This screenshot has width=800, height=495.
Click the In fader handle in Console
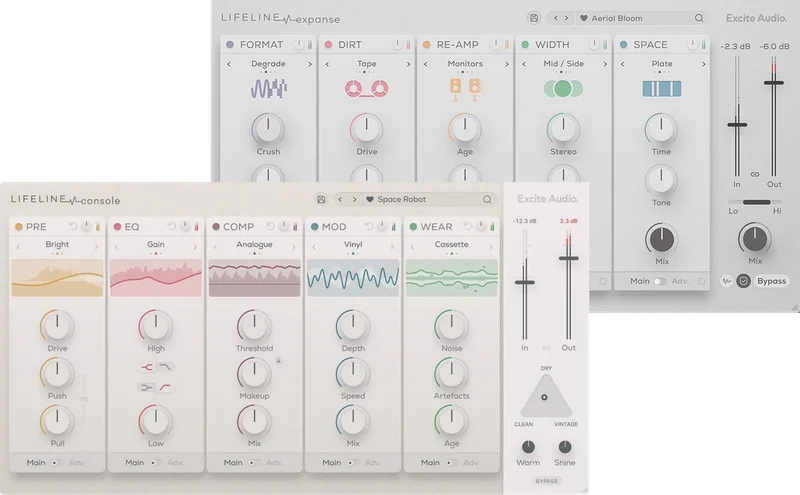524,282
